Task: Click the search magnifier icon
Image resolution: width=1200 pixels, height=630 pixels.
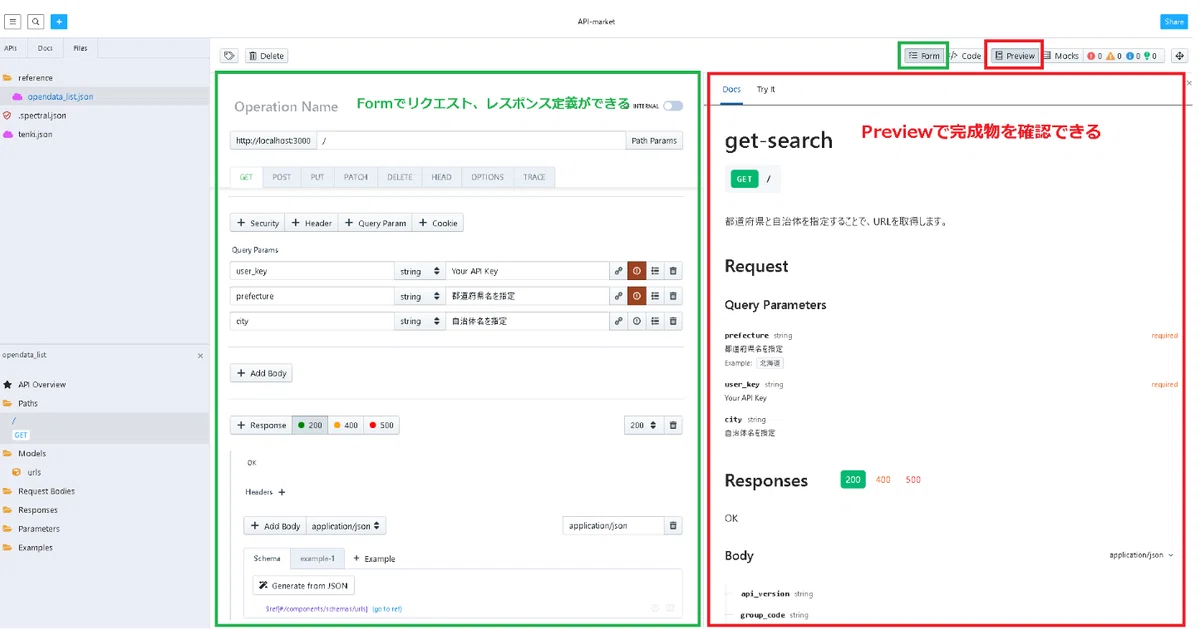Action: pos(35,21)
